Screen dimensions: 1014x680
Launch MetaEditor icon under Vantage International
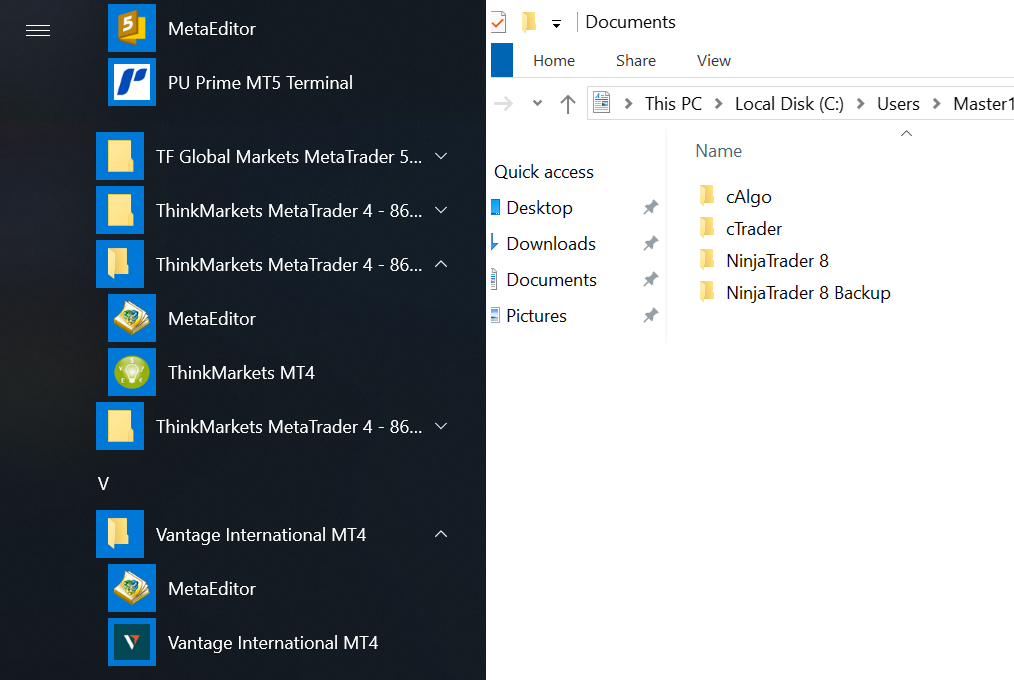132,588
